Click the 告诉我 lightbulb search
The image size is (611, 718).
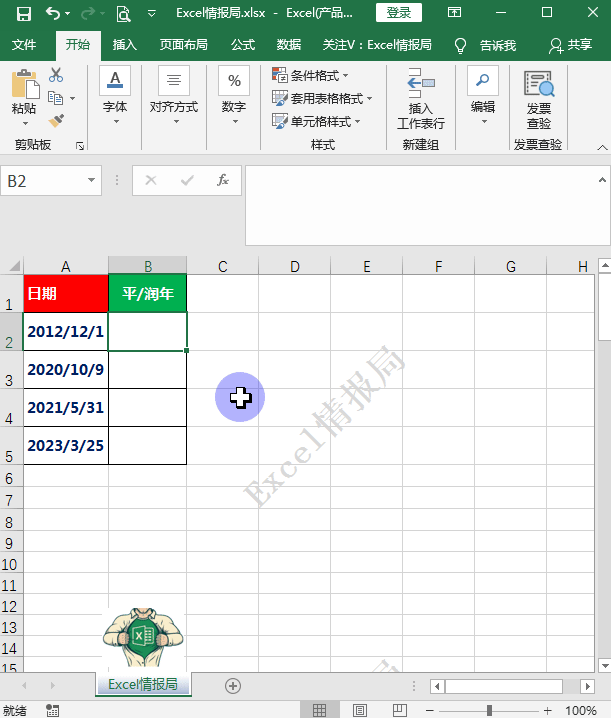coord(485,45)
